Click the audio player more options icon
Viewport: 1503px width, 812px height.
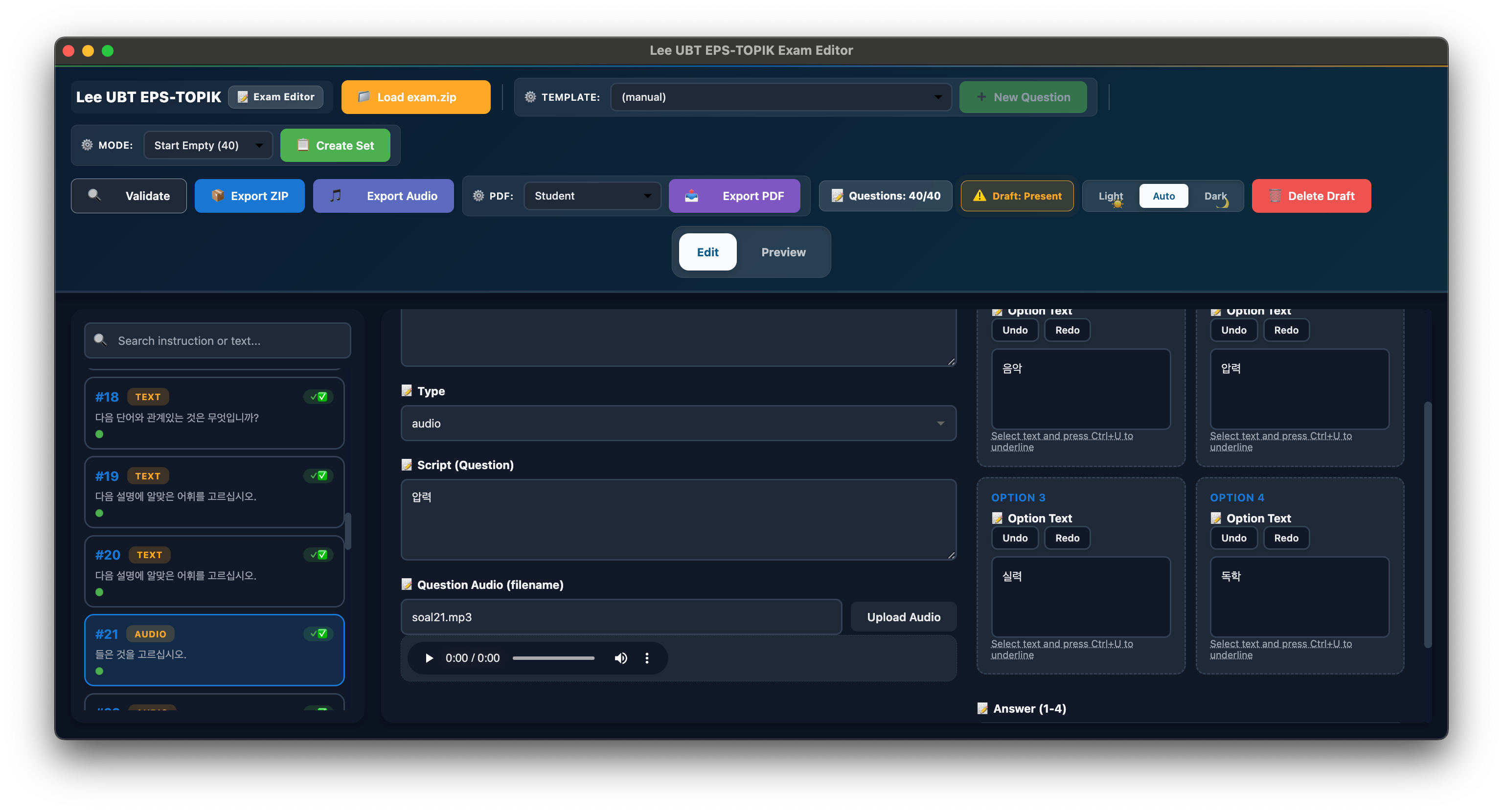point(646,658)
